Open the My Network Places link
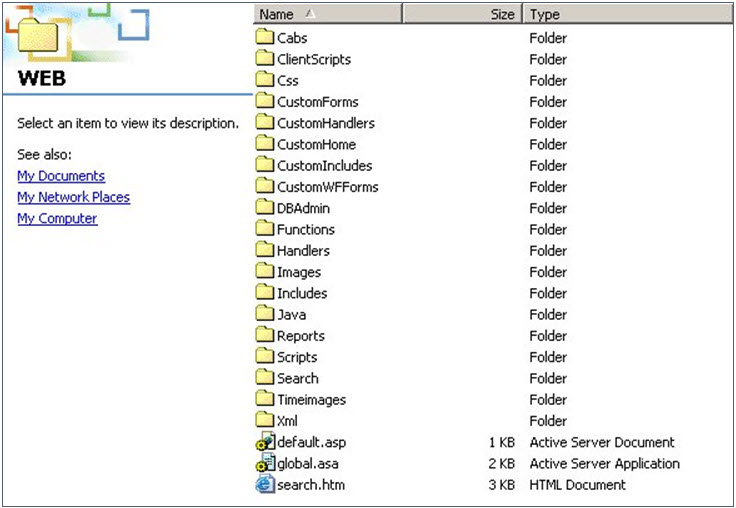Image resolution: width=736 pixels, height=508 pixels. (x=74, y=197)
